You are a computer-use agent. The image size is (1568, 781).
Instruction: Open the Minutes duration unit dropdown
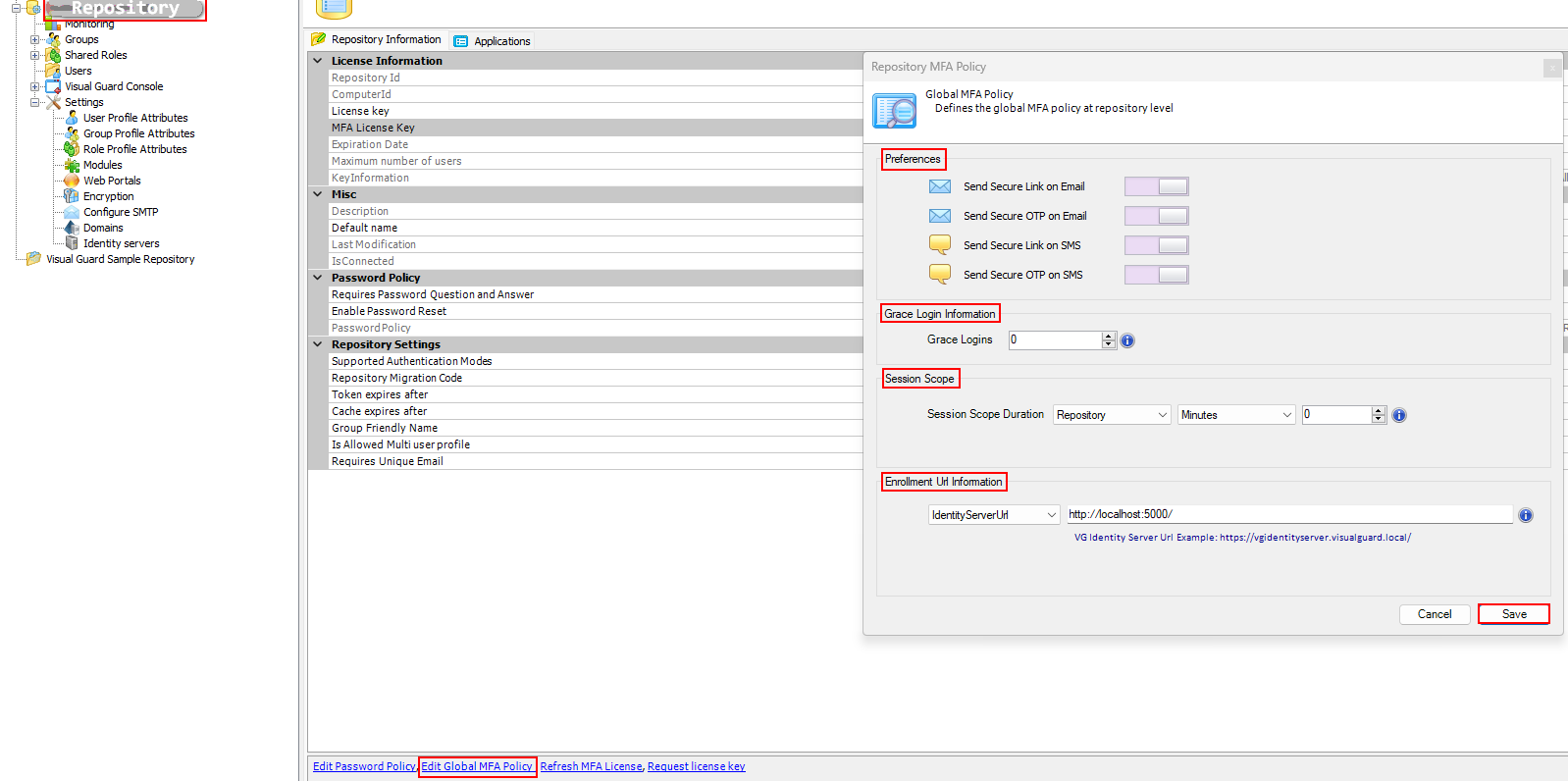click(x=1235, y=415)
